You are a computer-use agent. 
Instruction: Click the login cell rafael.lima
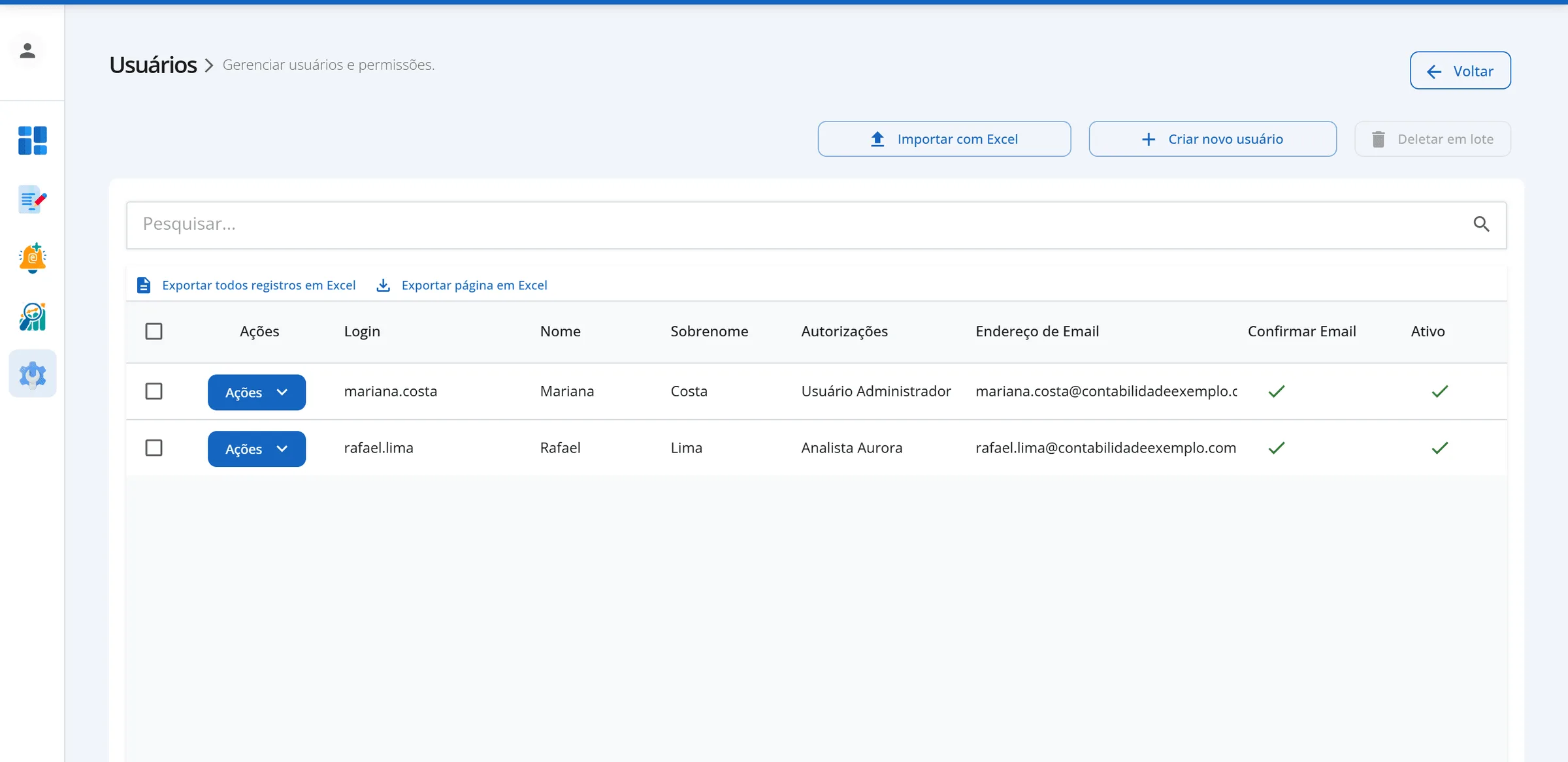(379, 448)
